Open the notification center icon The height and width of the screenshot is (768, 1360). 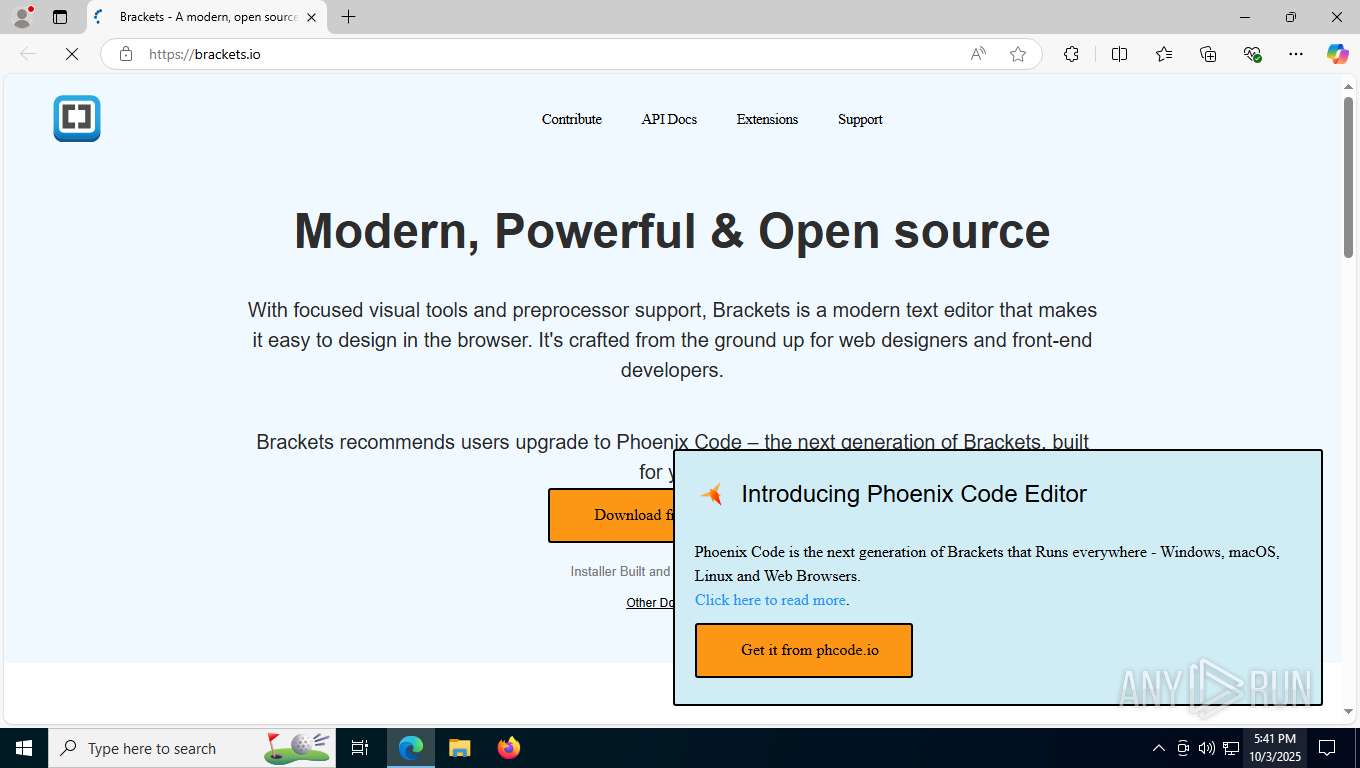1327,748
